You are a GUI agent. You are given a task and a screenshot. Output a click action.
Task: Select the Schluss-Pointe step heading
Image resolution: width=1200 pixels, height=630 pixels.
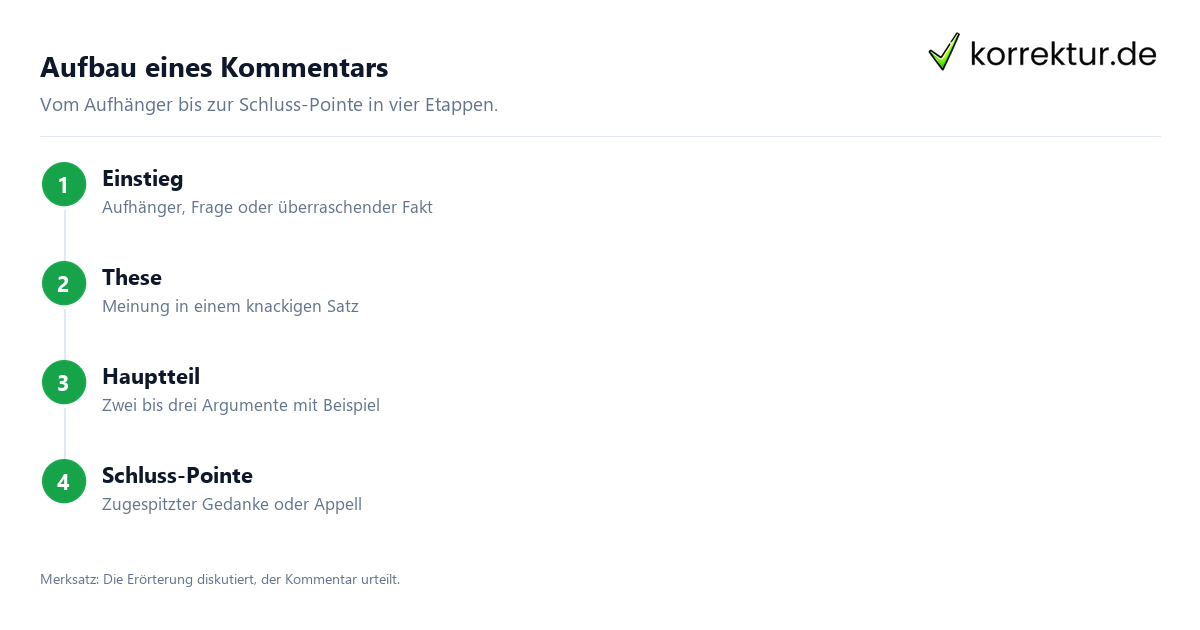coord(177,475)
